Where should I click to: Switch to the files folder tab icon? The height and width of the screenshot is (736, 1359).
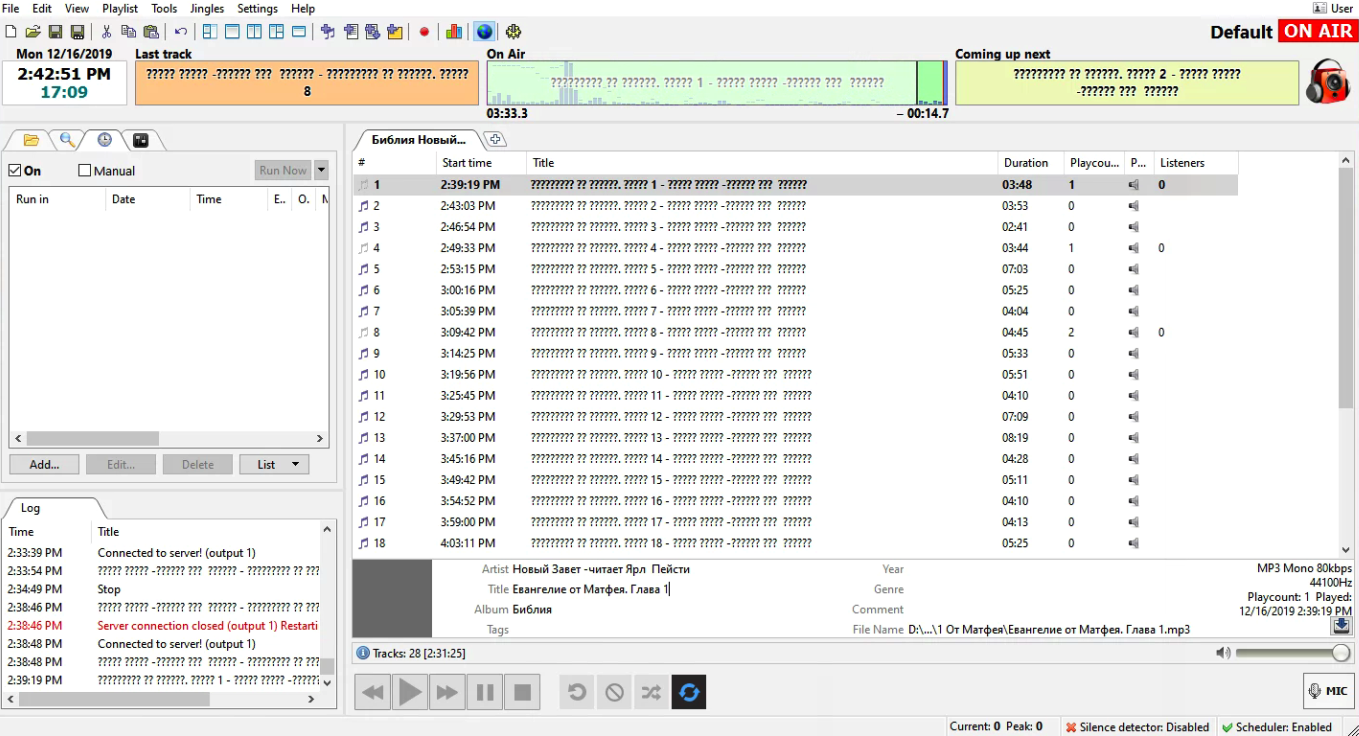point(31,140)
